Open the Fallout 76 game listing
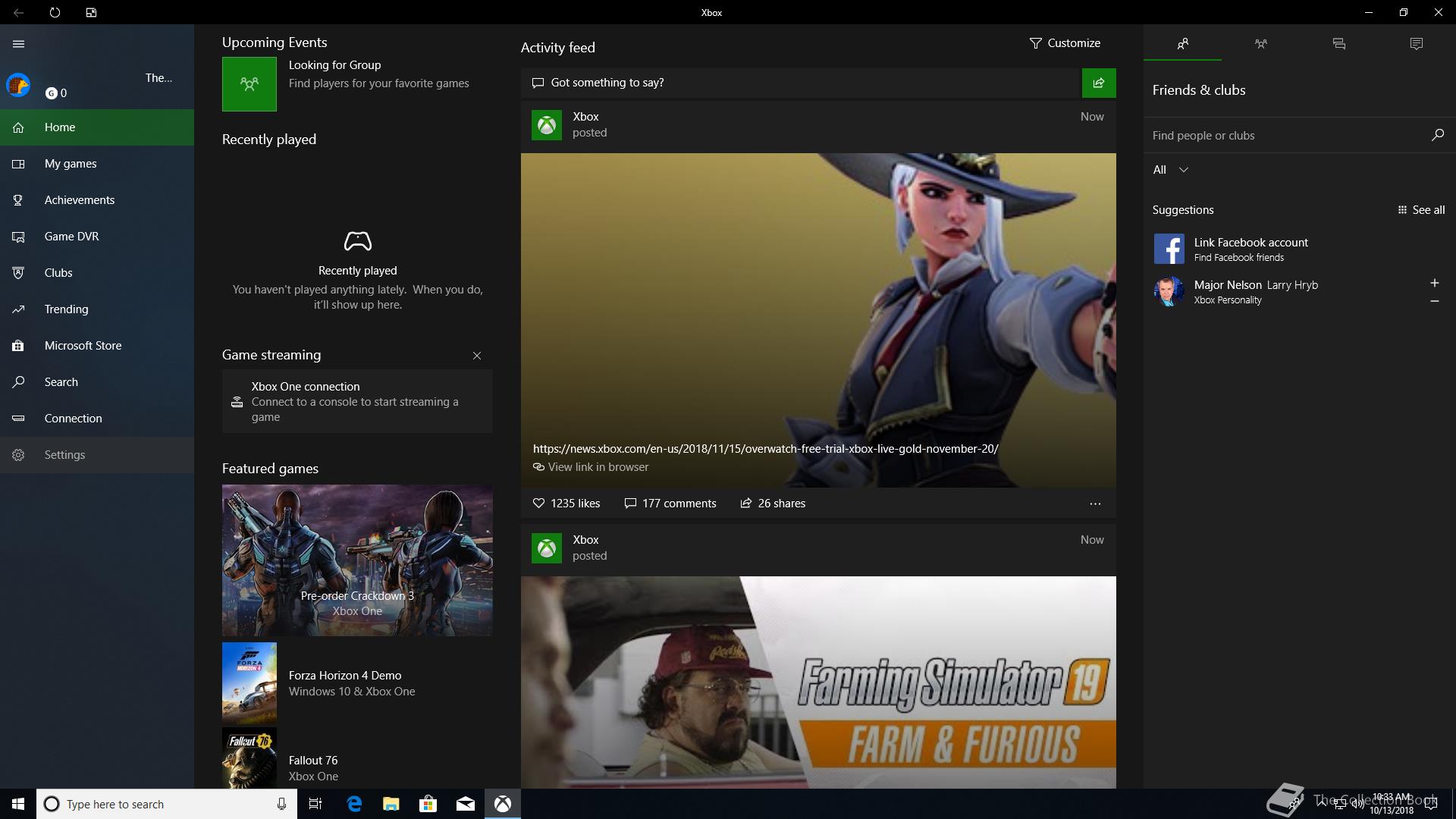Viewport: 1456px width, 819px height. coord(357,758)
